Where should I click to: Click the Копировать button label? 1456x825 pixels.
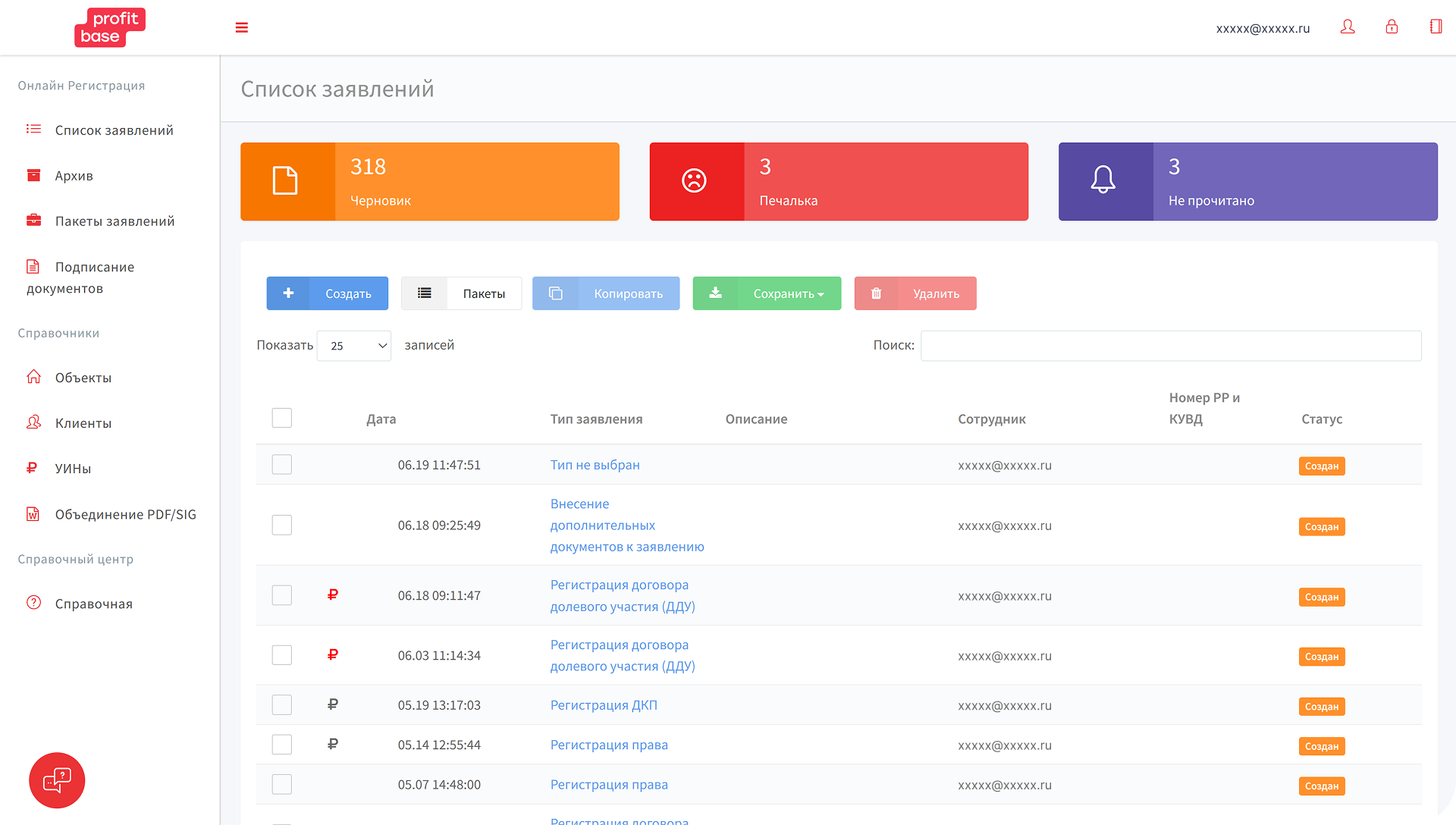[629, 293]
